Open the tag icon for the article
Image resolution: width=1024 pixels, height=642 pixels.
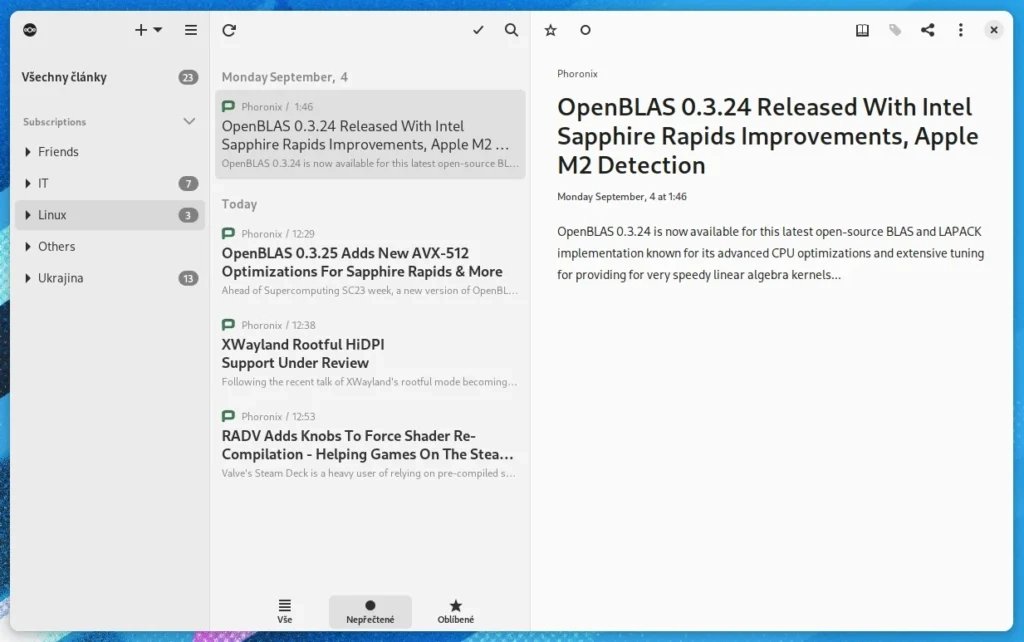pyautogui.click(x=894, y=30)
